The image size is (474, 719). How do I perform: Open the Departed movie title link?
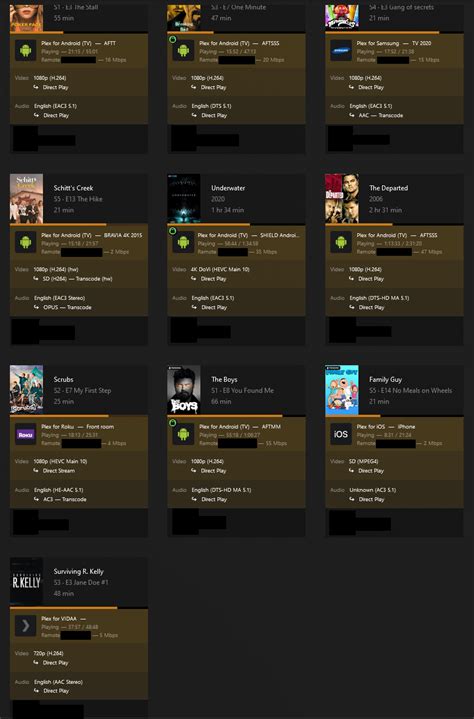click(388, 188)
